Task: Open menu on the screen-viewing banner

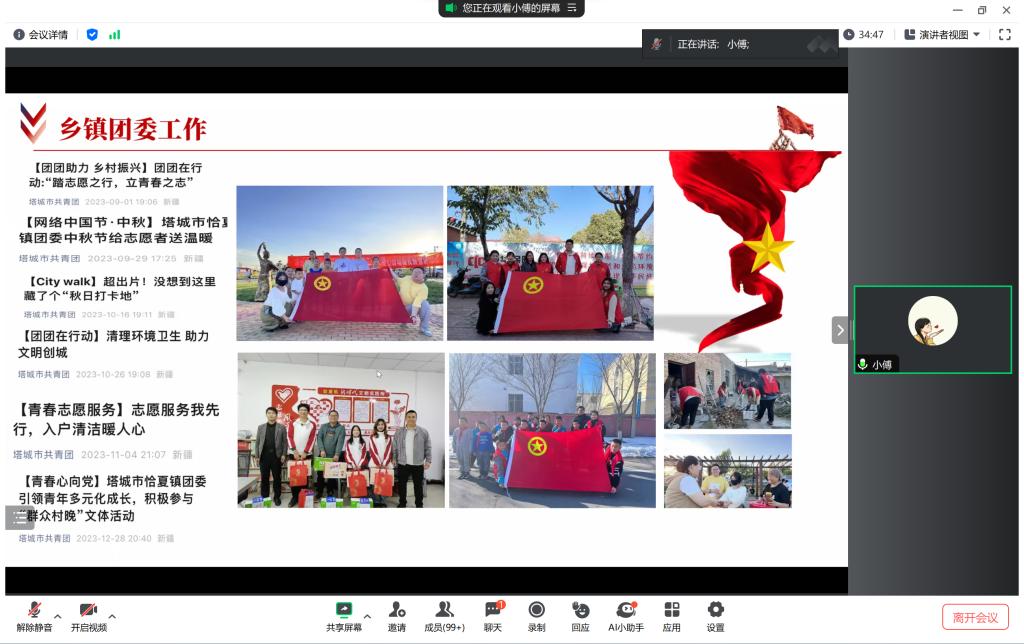Action: (x=572, y=8)
